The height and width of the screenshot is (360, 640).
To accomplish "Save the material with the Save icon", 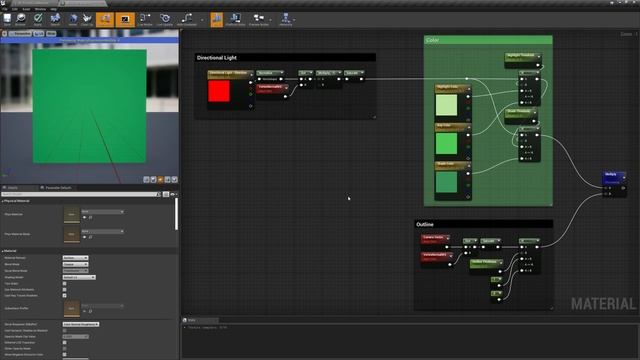I will coord(7,19).
